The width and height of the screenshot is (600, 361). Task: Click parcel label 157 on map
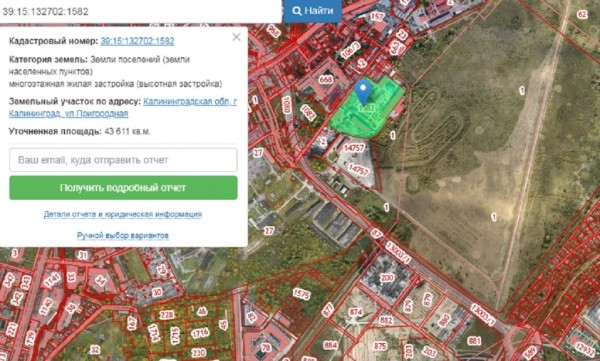(x=377, y=17)
